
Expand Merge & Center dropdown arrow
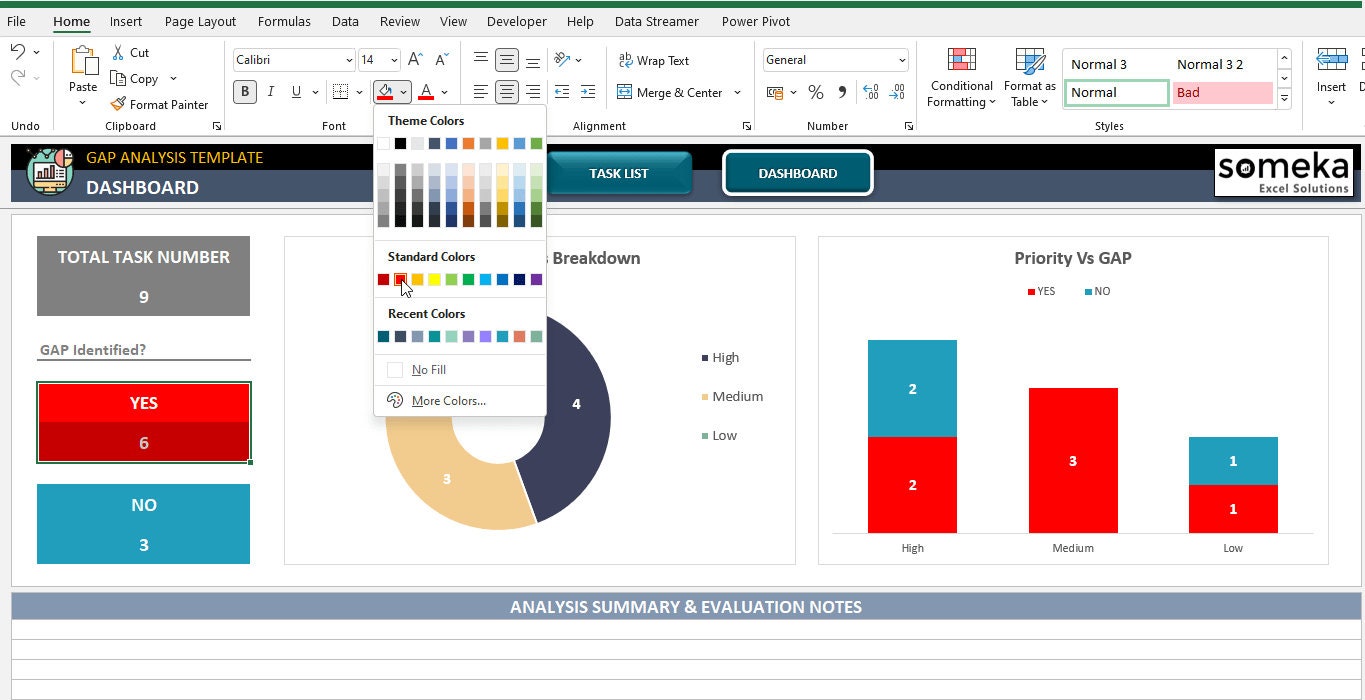pos(737,92)
